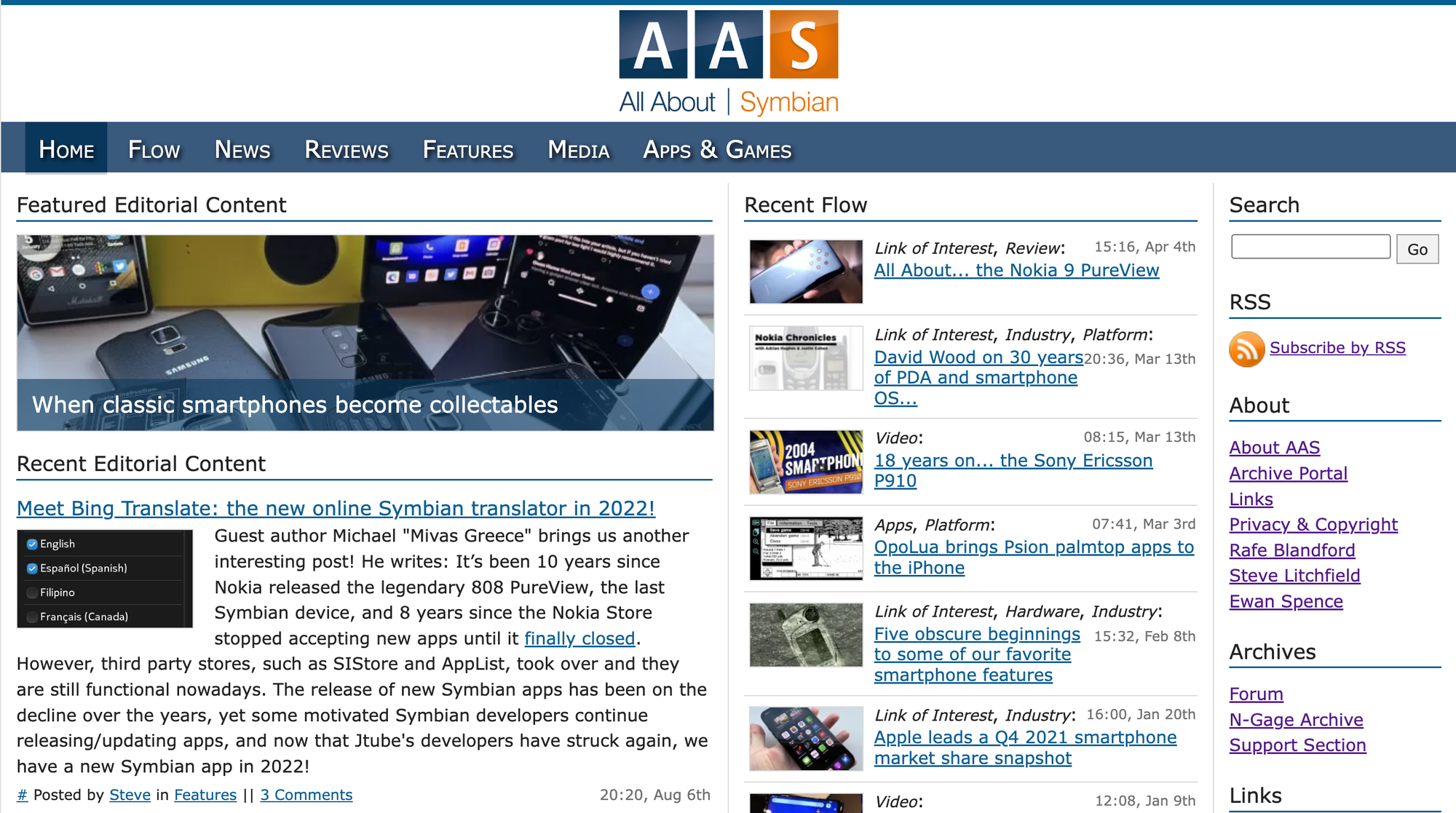This screenshot has width=1456, height=813.
Task: Open the N-Gage Archive link
Action: 1296,720
